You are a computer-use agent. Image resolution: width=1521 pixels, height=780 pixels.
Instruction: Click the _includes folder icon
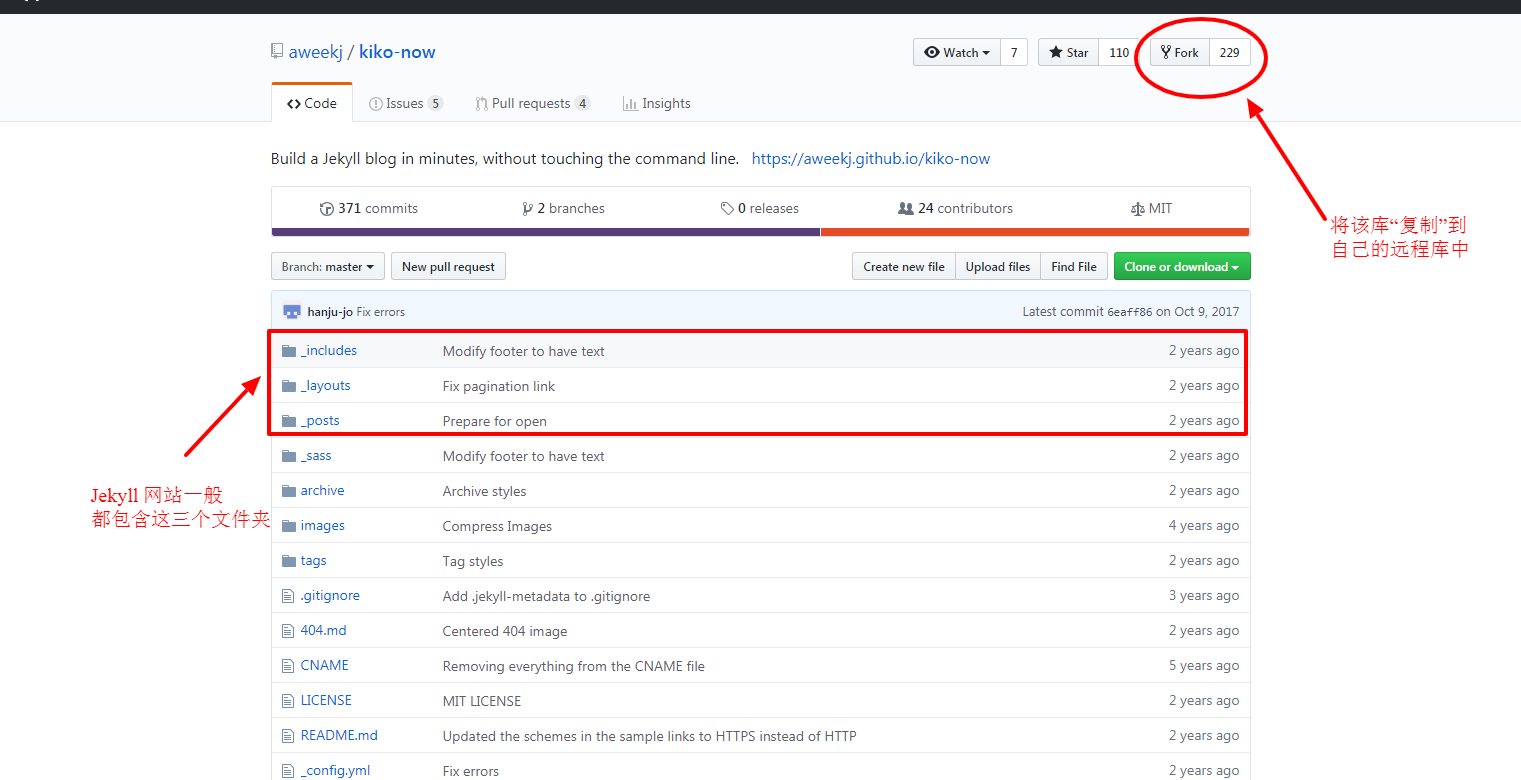(x=289, y=351)
